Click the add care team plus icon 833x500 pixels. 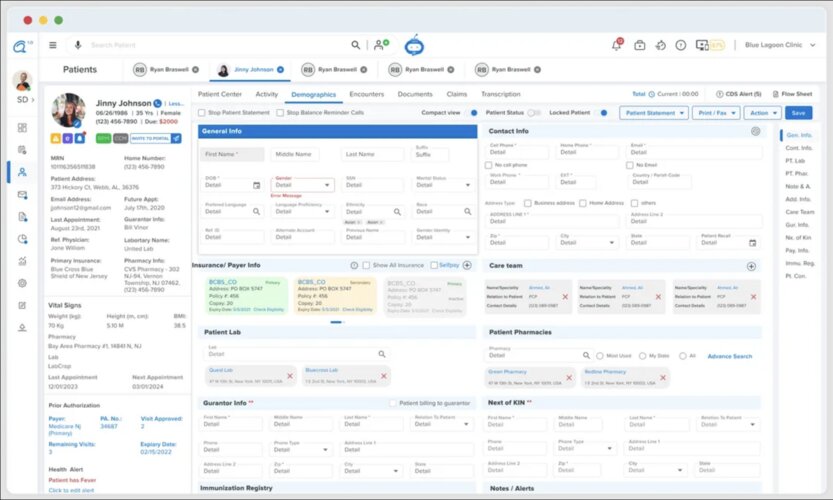coord(751,266)
